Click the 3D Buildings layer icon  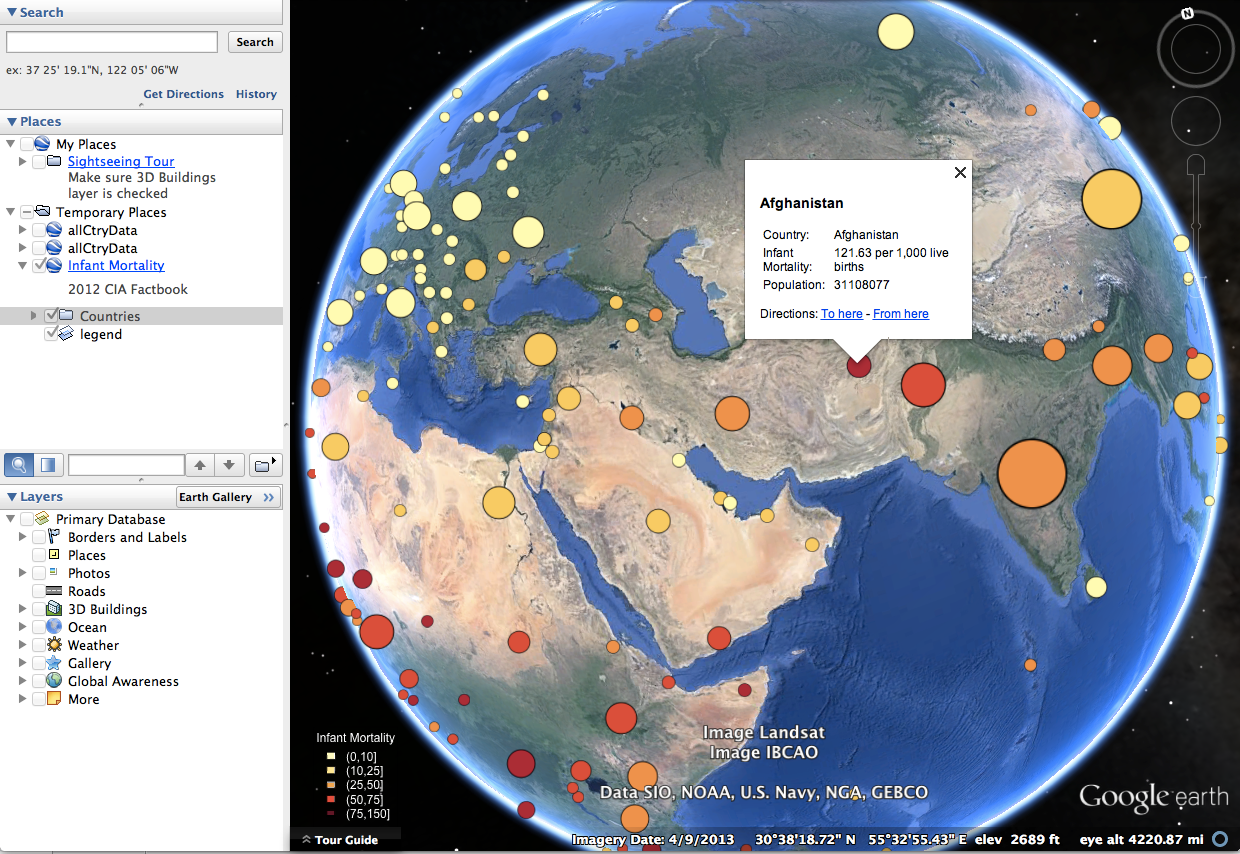[x=53, y=609]
